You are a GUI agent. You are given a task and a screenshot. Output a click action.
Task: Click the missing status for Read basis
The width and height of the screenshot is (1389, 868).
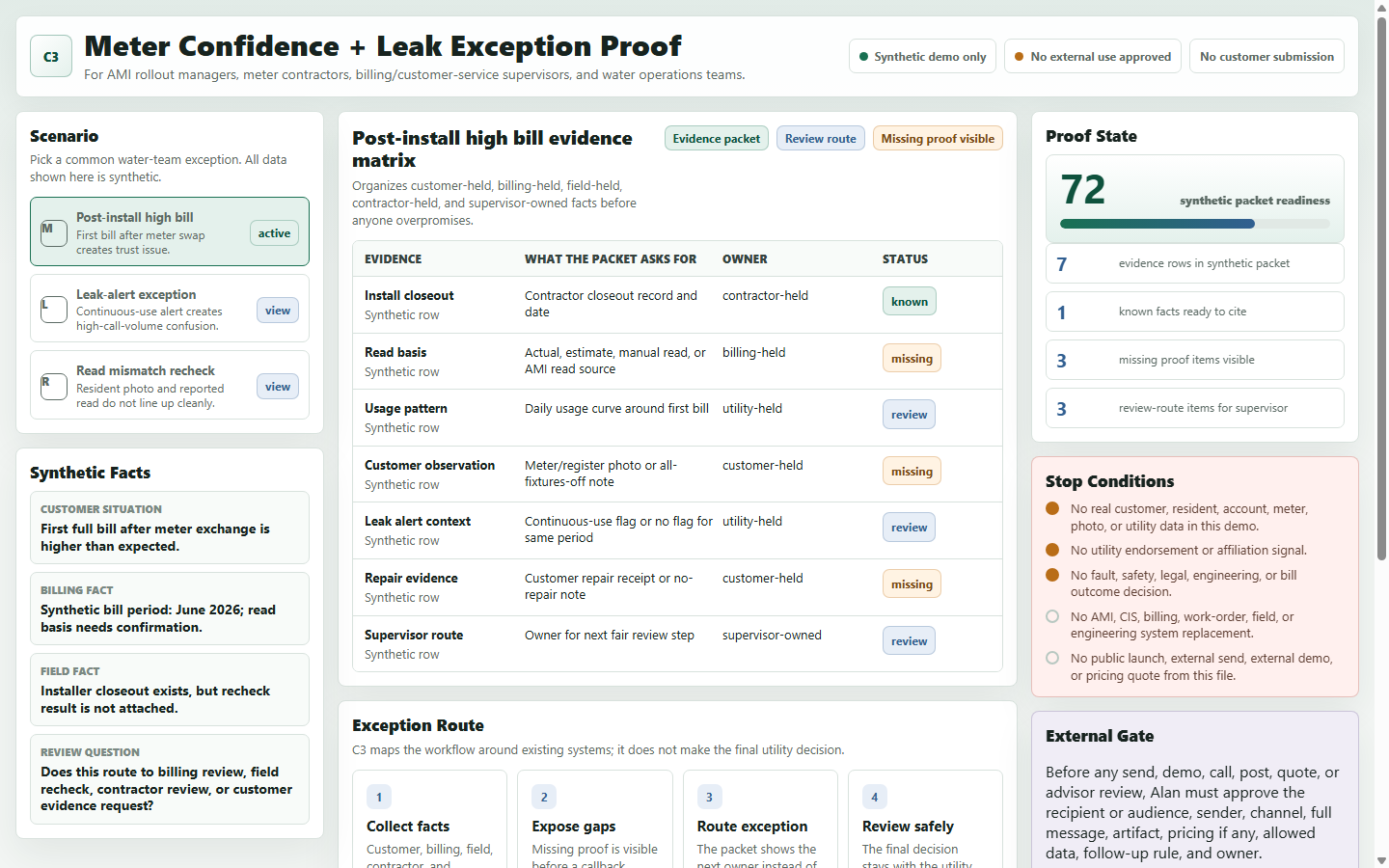coord(912,359)
